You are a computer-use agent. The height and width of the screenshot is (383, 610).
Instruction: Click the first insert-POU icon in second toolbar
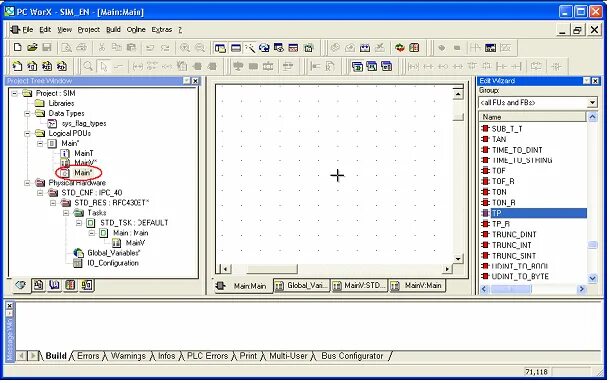[17, 66]
